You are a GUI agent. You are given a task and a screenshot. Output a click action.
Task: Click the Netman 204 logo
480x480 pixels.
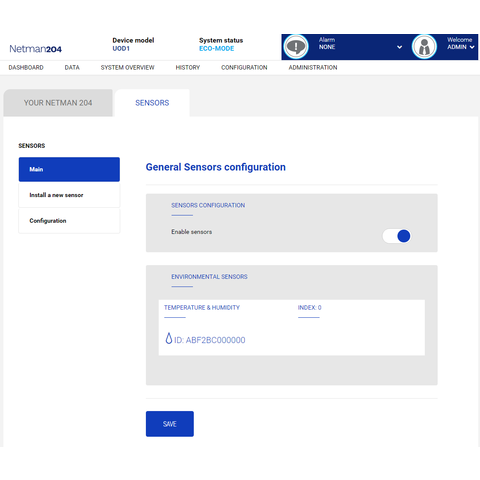36,49
